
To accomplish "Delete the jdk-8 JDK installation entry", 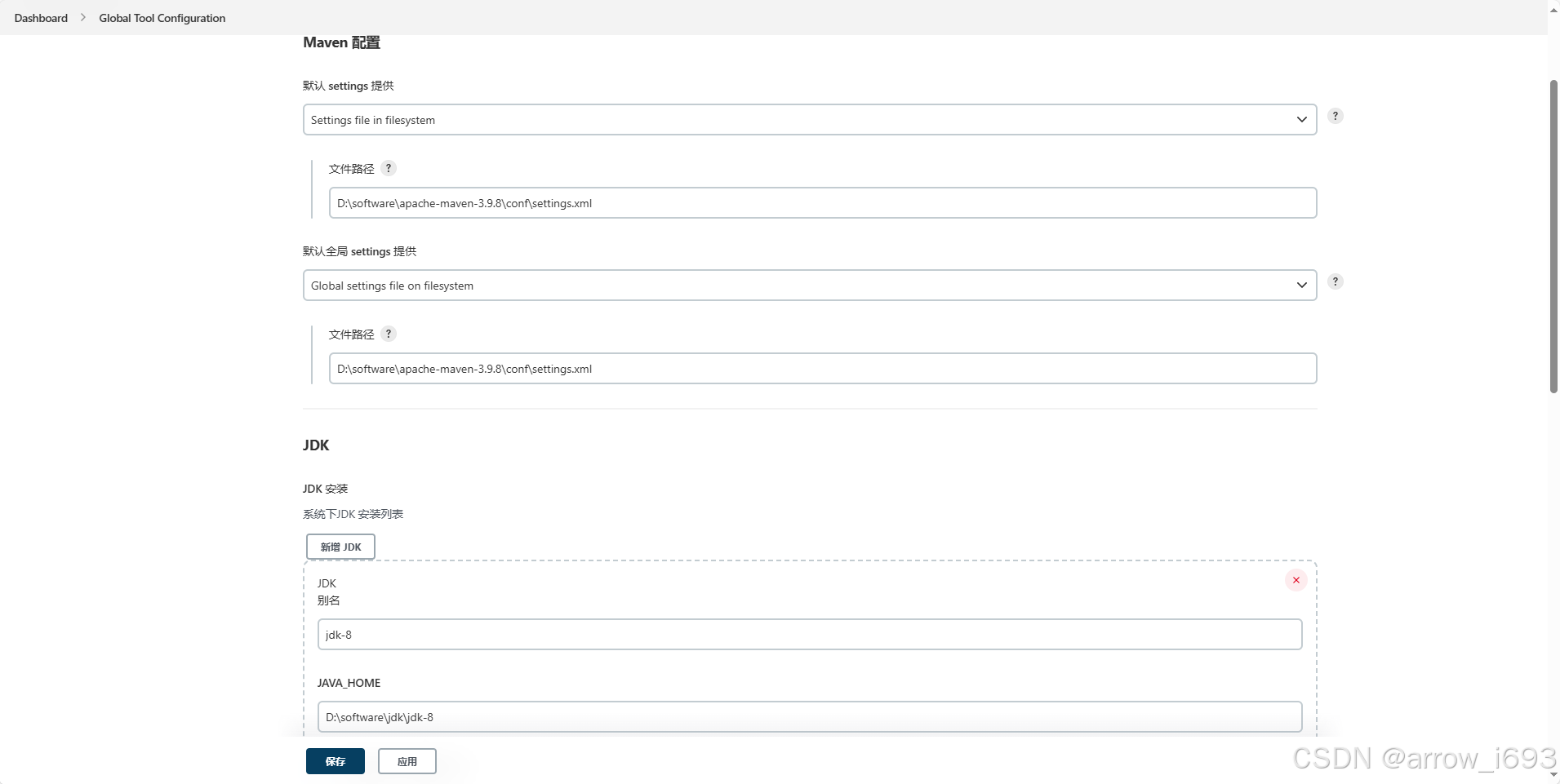I will [1296, 580].
